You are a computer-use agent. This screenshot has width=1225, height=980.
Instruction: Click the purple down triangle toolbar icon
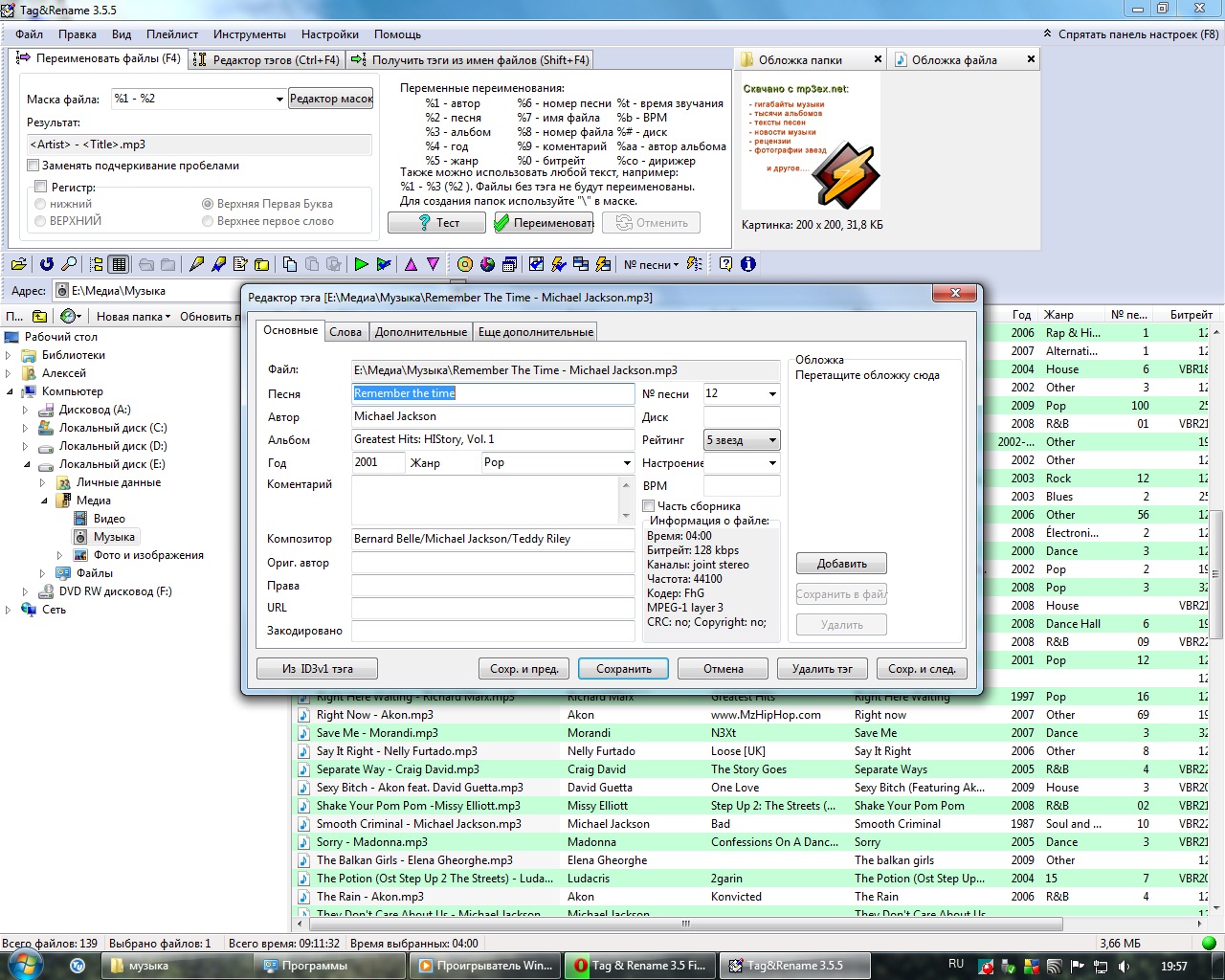(433, 264)
